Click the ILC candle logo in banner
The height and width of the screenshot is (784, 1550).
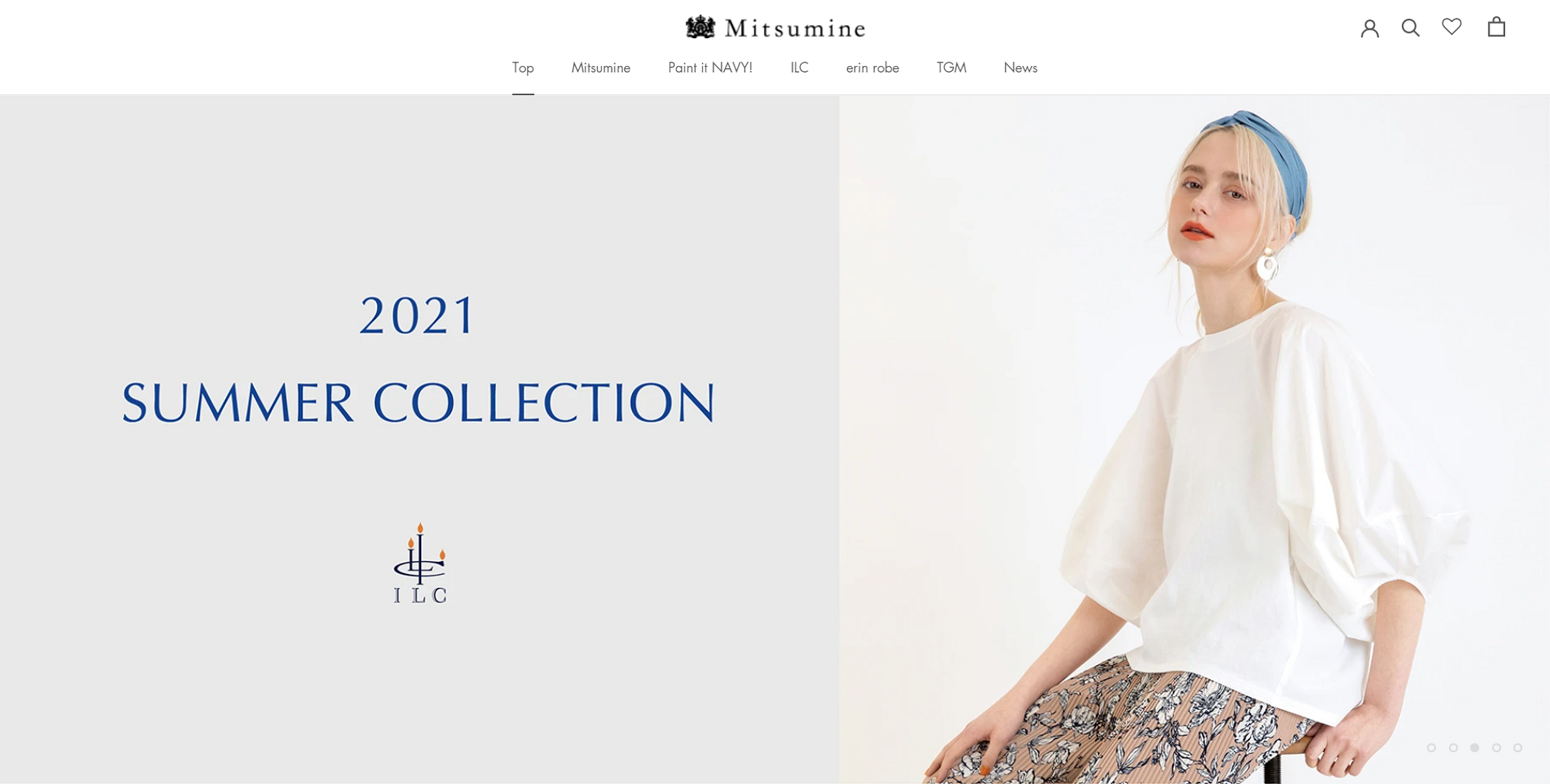(420, 563)
